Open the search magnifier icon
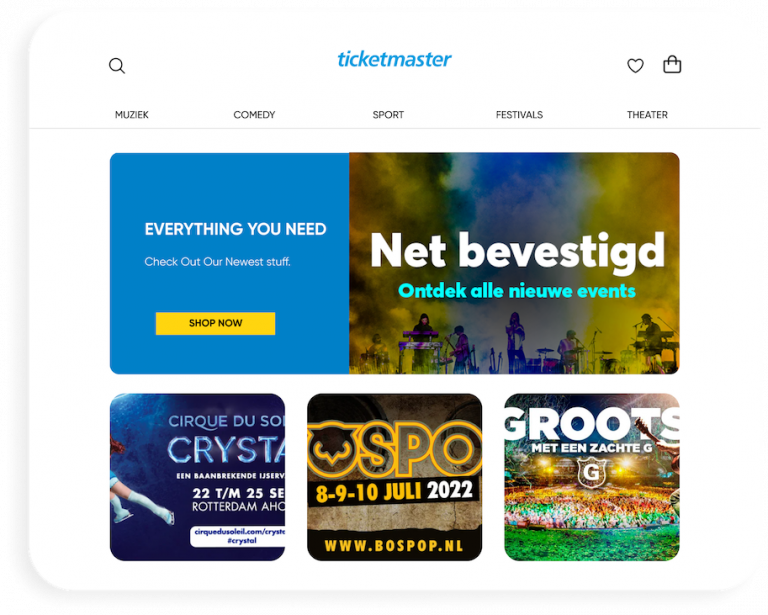 [117, 66]
